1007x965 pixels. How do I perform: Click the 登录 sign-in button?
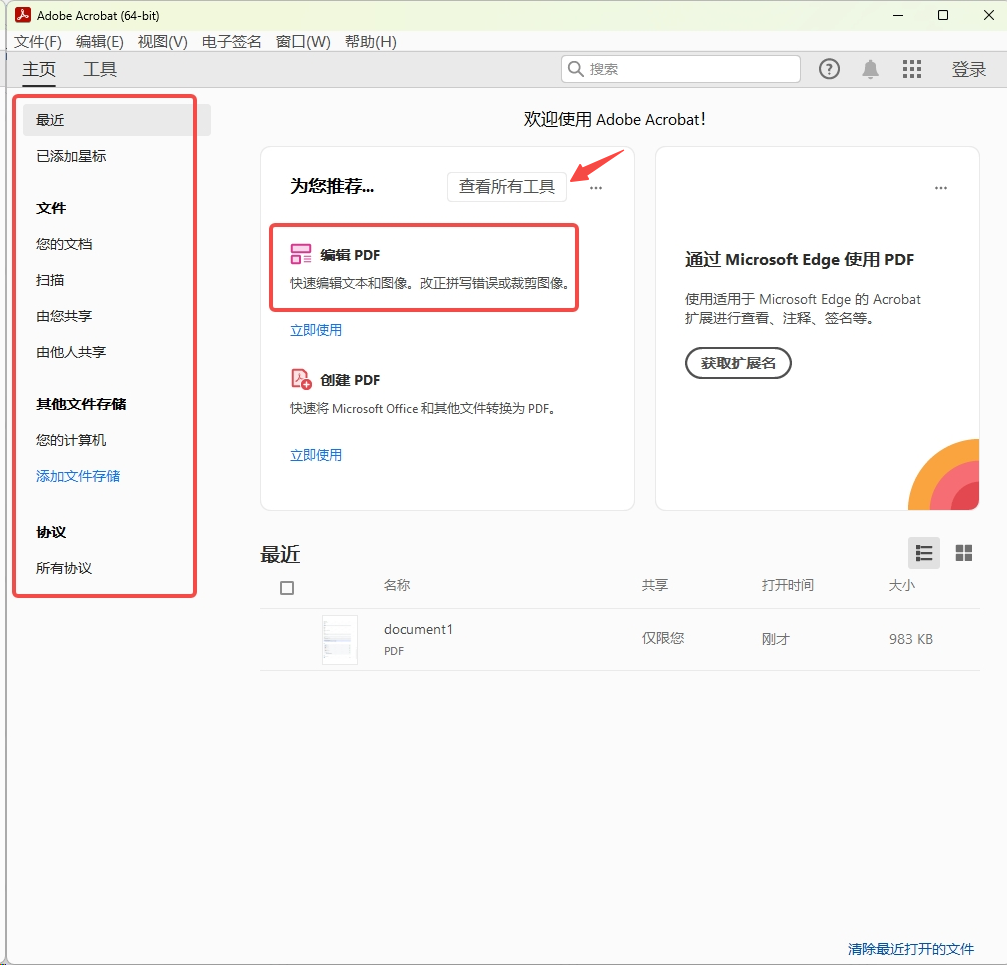(x=968, y=69)
